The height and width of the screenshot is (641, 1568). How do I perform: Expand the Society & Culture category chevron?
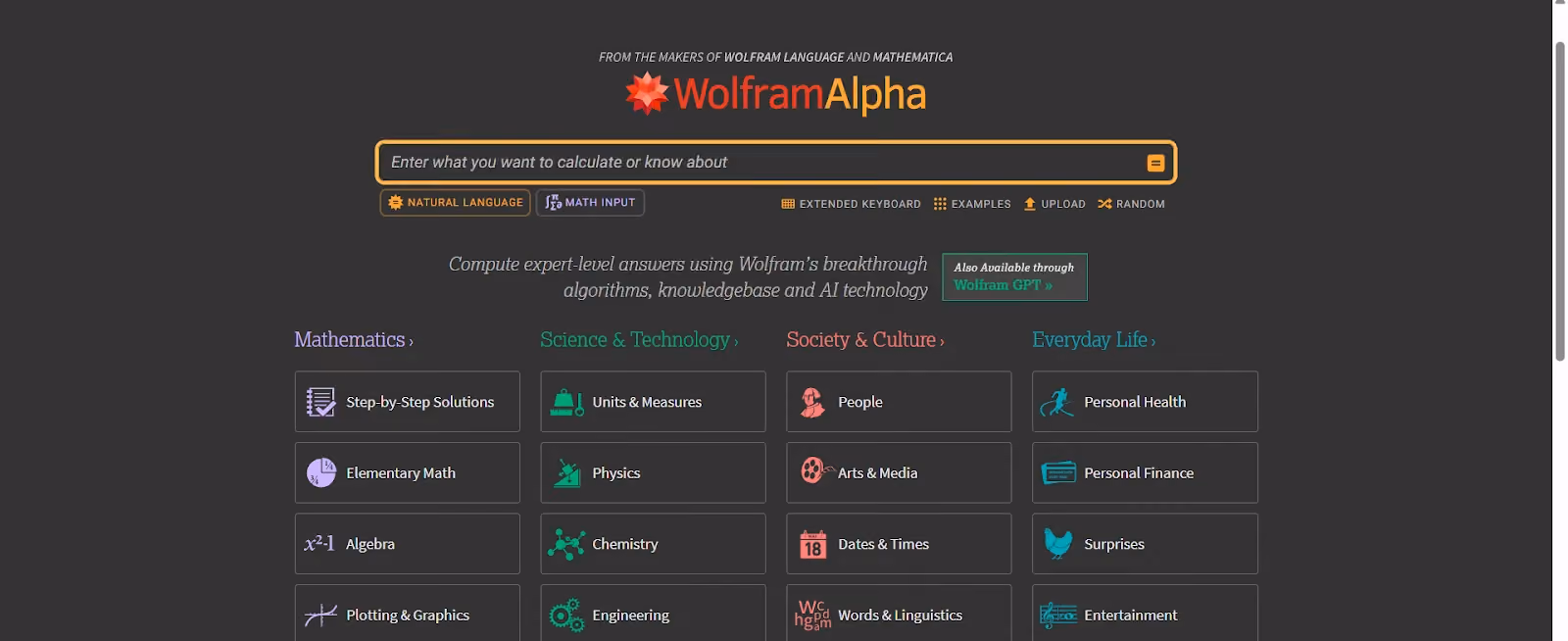942,342
